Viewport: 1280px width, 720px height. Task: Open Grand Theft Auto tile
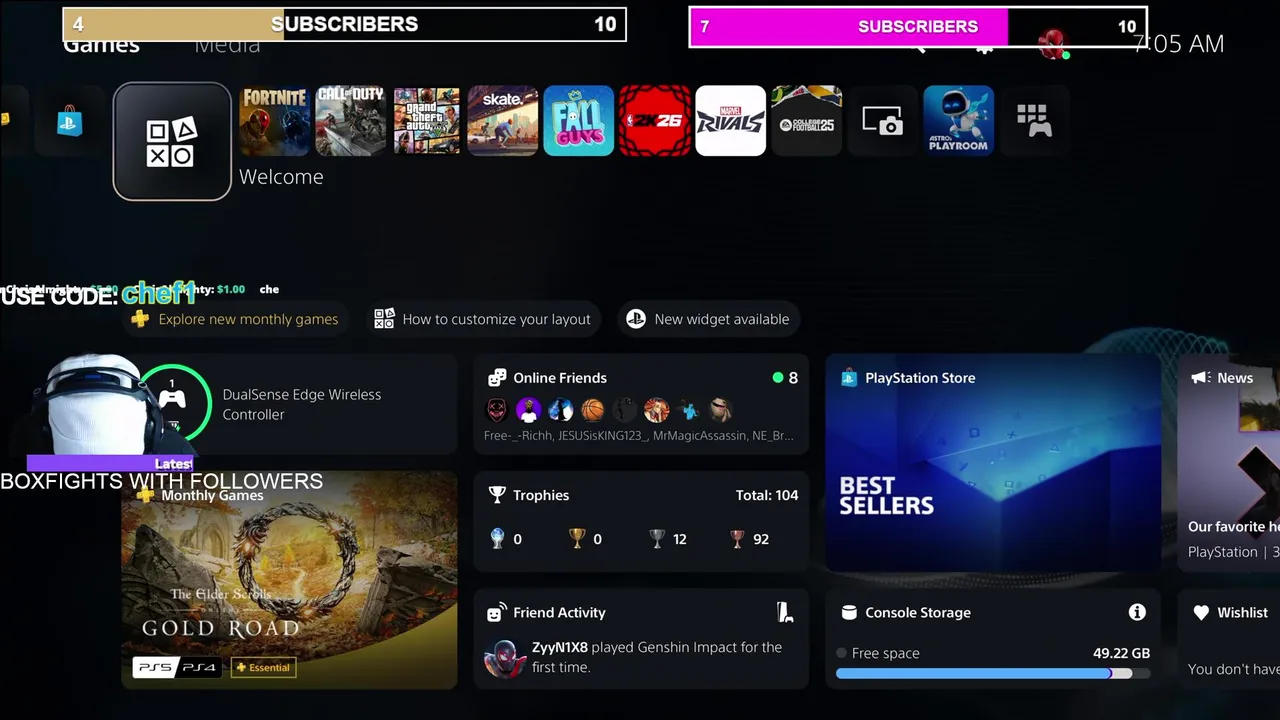tap(427, 121)
